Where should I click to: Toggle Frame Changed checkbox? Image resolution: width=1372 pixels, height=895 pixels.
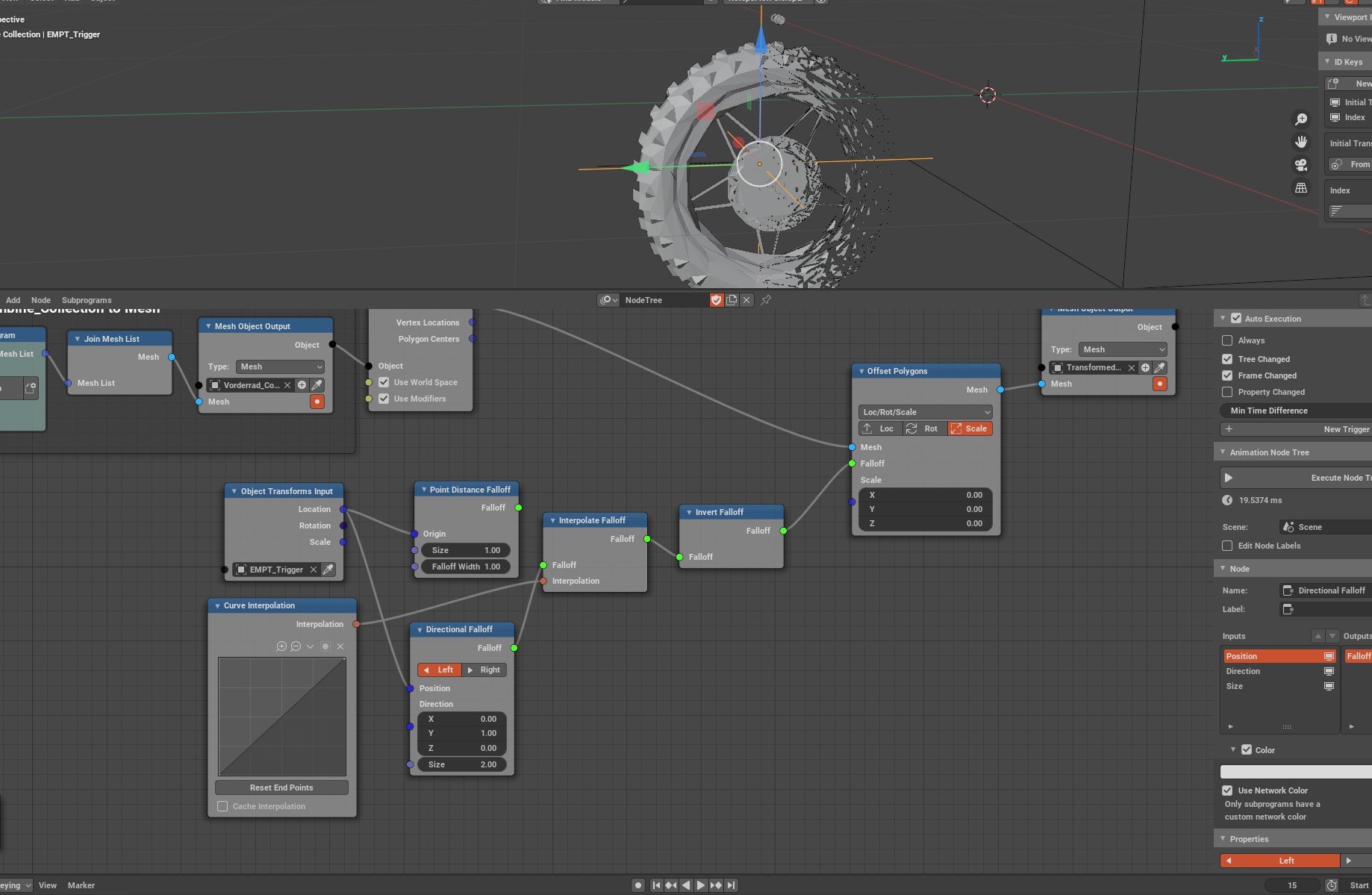(x=1227, y=375)
